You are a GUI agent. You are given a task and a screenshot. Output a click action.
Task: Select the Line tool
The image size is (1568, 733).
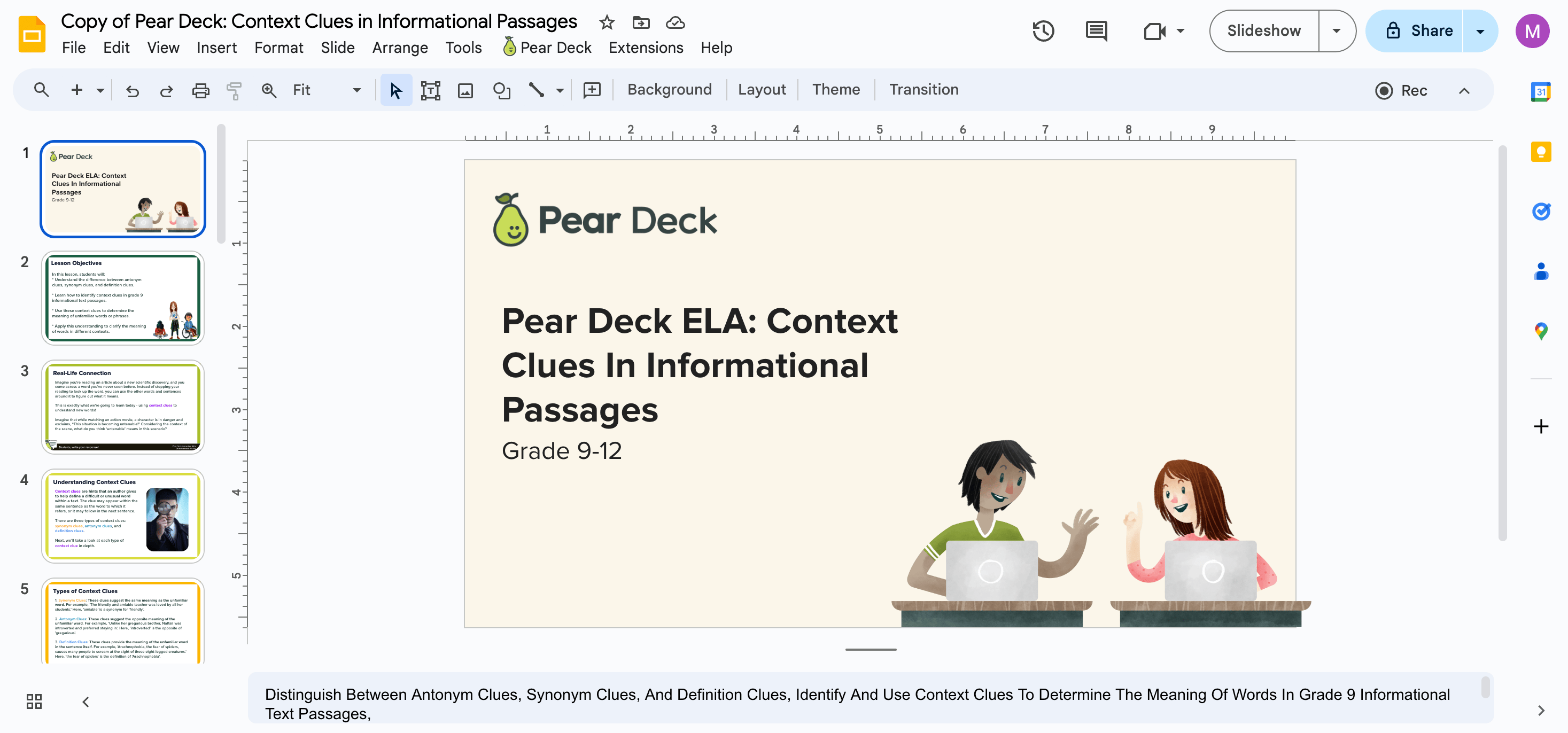(535, 91)
